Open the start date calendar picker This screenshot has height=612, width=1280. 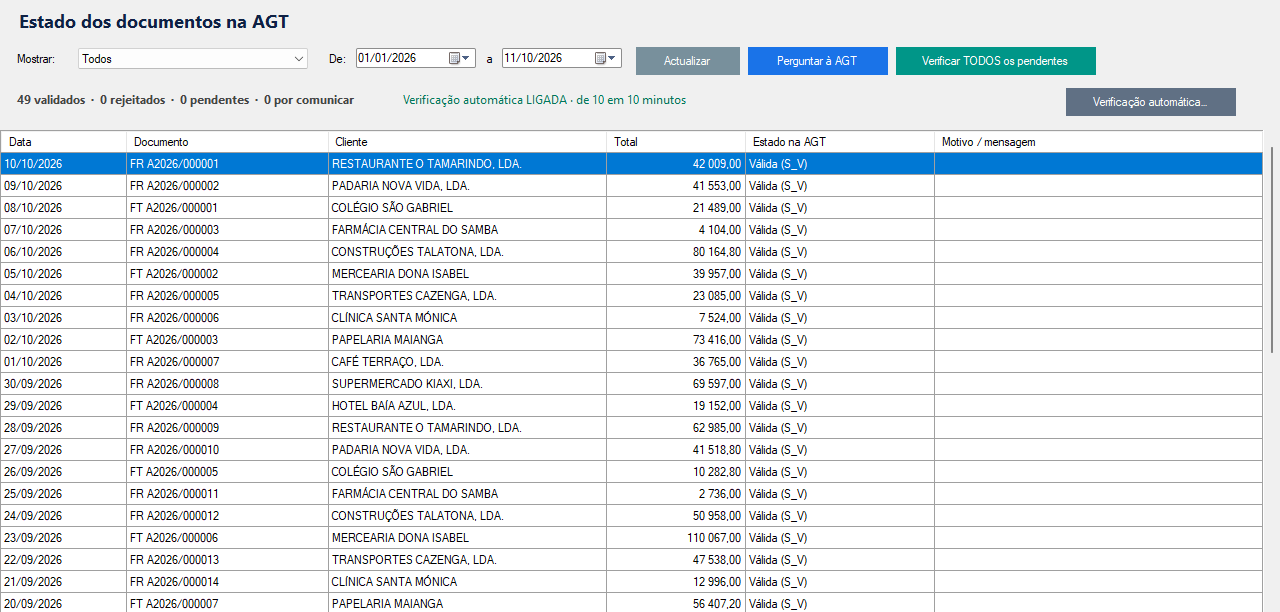460,58
